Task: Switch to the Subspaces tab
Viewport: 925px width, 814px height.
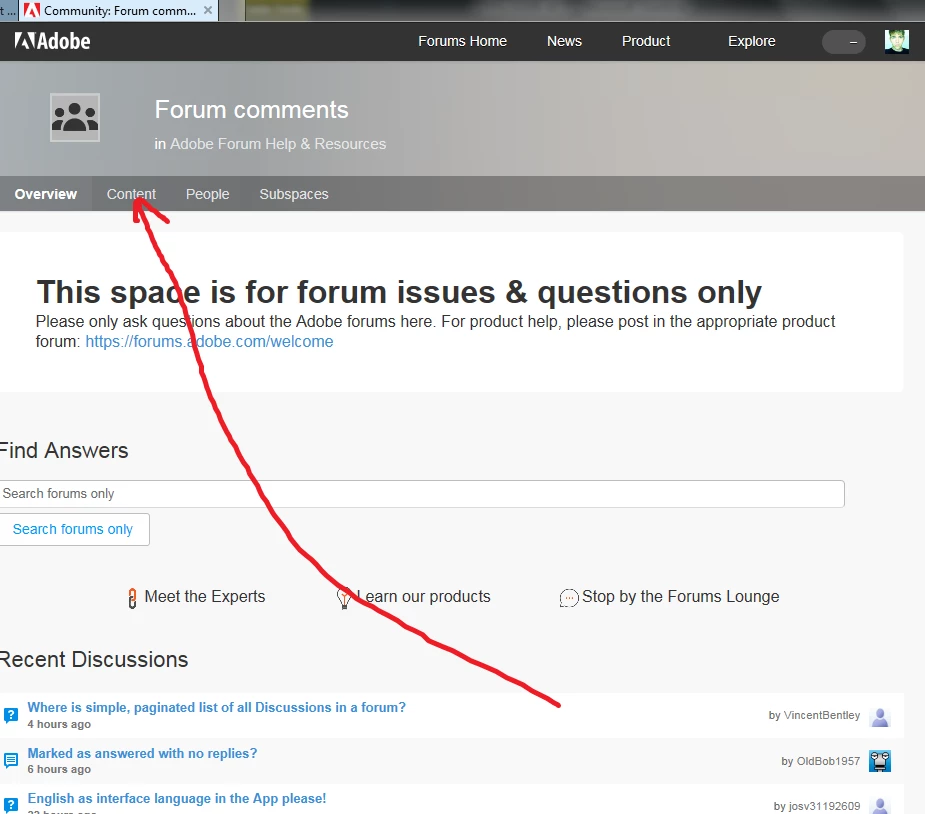Action: (x=294, y=194)
